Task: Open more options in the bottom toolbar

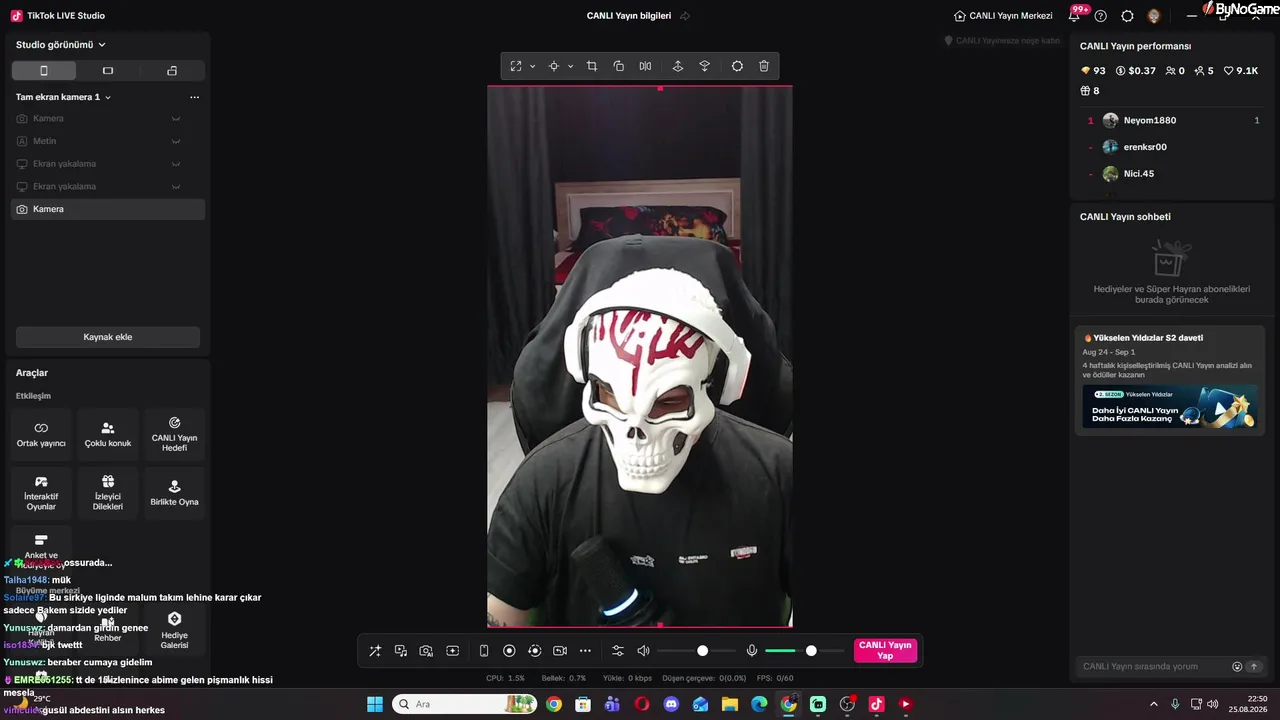Action: [585, 651]
